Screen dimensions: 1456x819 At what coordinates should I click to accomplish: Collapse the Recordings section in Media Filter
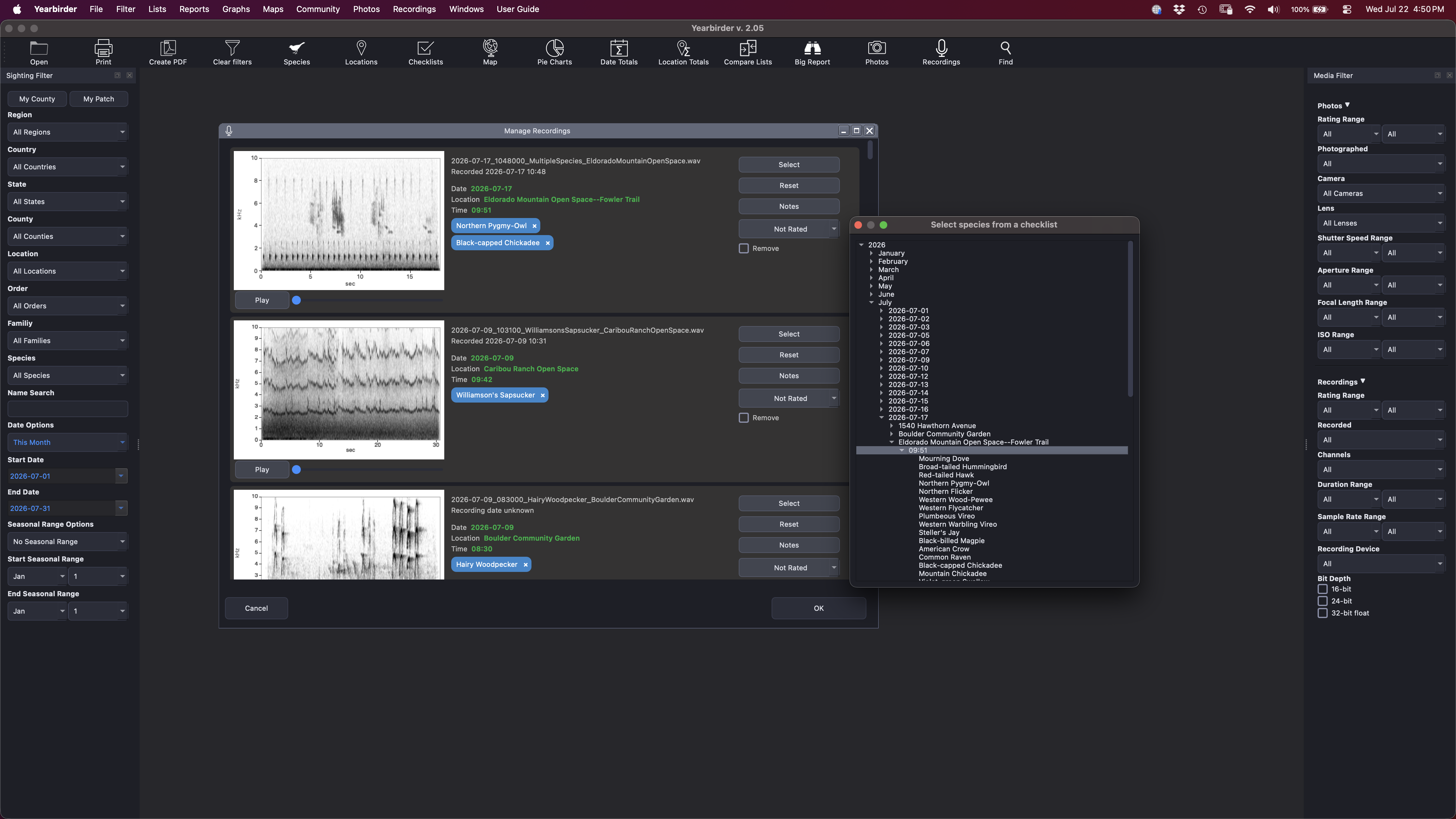1363,381
